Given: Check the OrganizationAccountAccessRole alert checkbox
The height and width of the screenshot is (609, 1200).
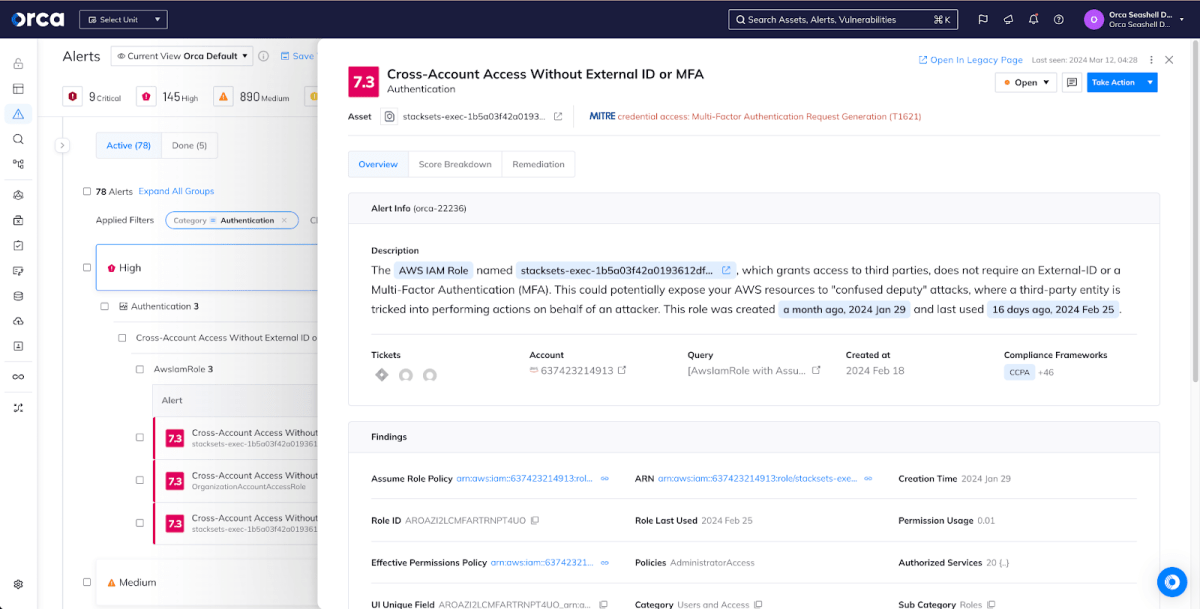Looking at the screenshot, I should (x=140, y=480).
